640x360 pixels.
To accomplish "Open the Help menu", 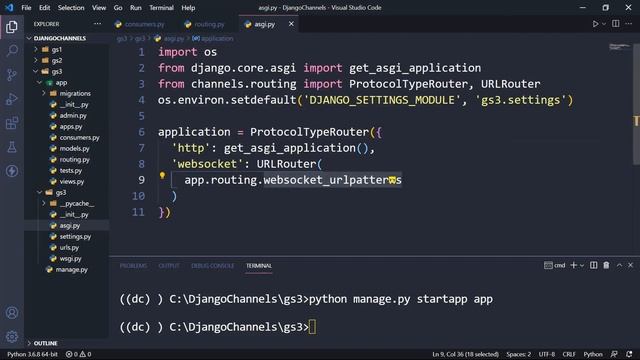I will [188, 8].
